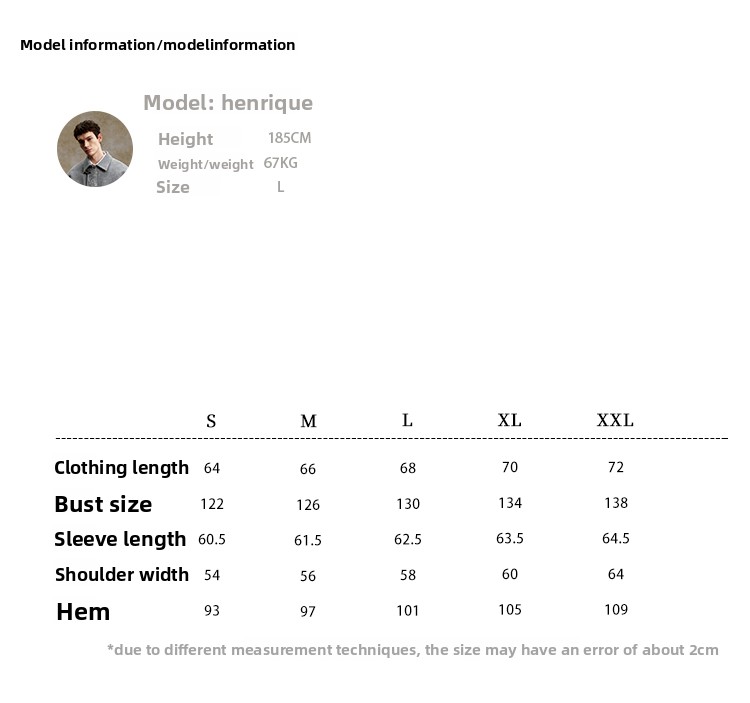Click the 'Hem' row label
750x703 pixels.
click(83, 611)
